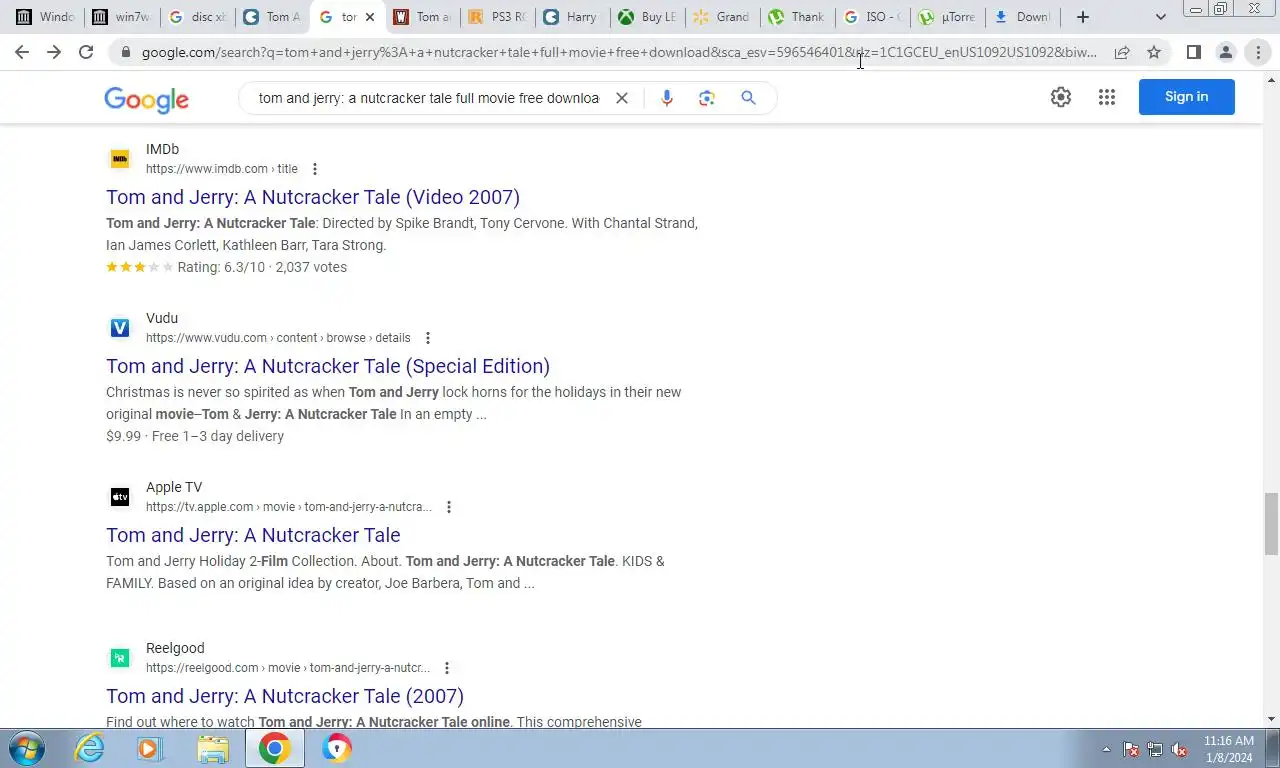Click the Chrome icon on the taskbar
Viewport: 1280px width, 768px height.
point(274,748)
